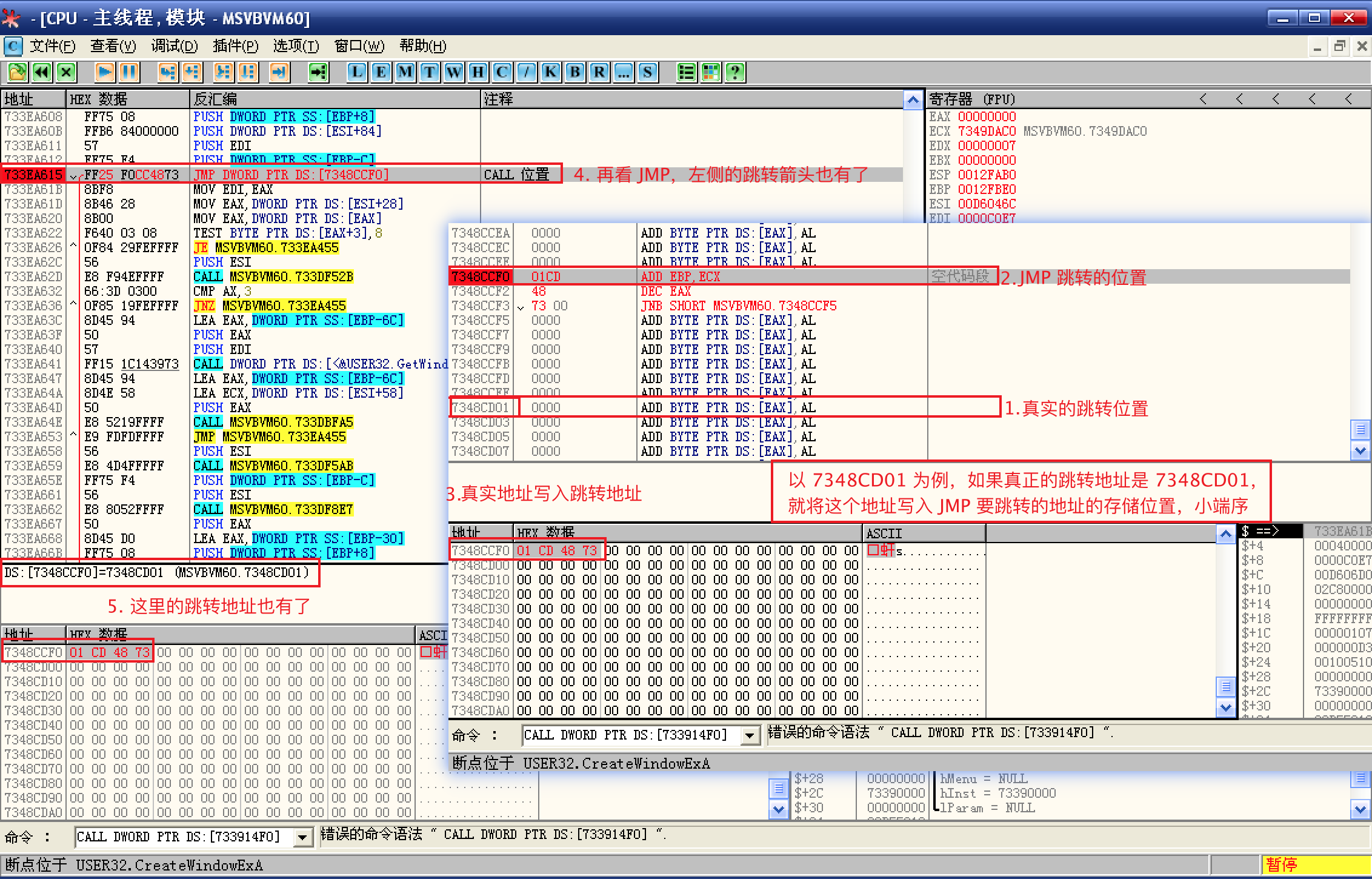The image size is (1372, 879).
Task: Open the Appearance color grid icon
Action: (711, 73)
